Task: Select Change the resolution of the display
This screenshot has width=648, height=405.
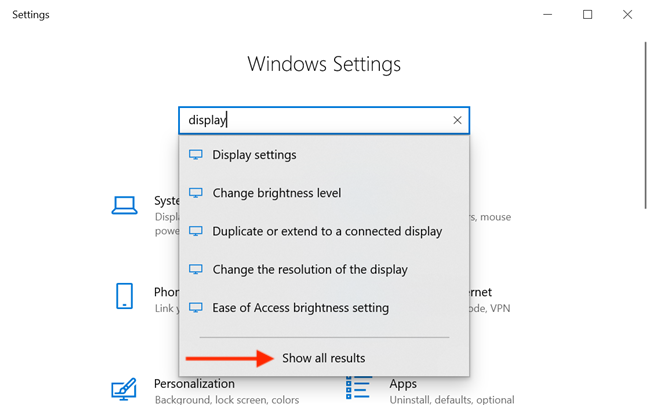Action: pos(324,269)
